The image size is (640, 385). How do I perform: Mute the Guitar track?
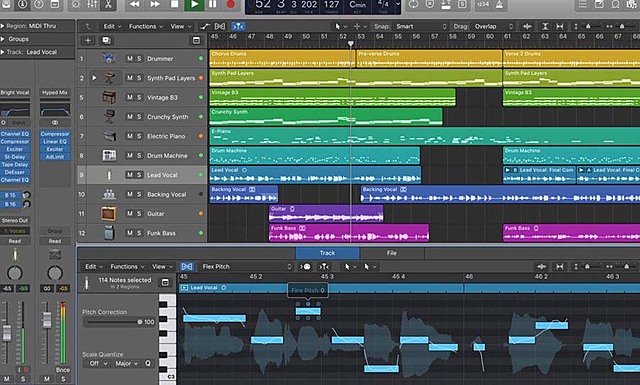130,214
